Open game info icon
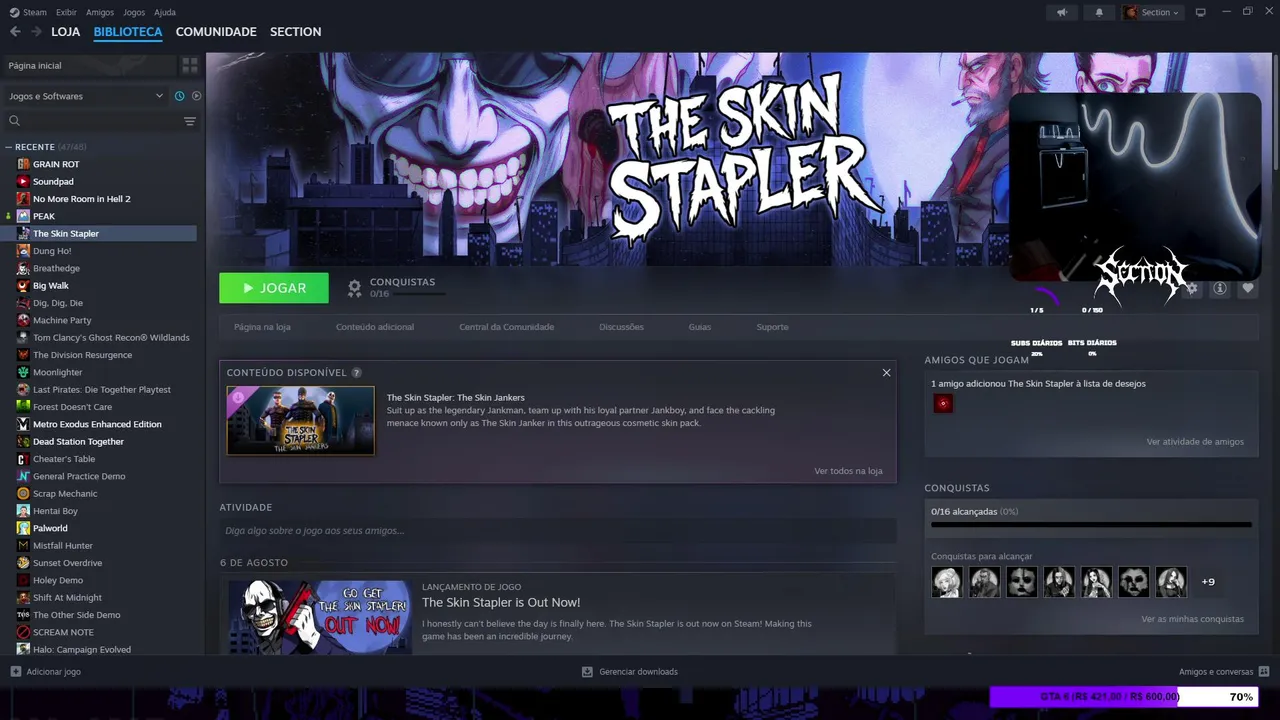The image size is (1280, 720). (1220, 288)
